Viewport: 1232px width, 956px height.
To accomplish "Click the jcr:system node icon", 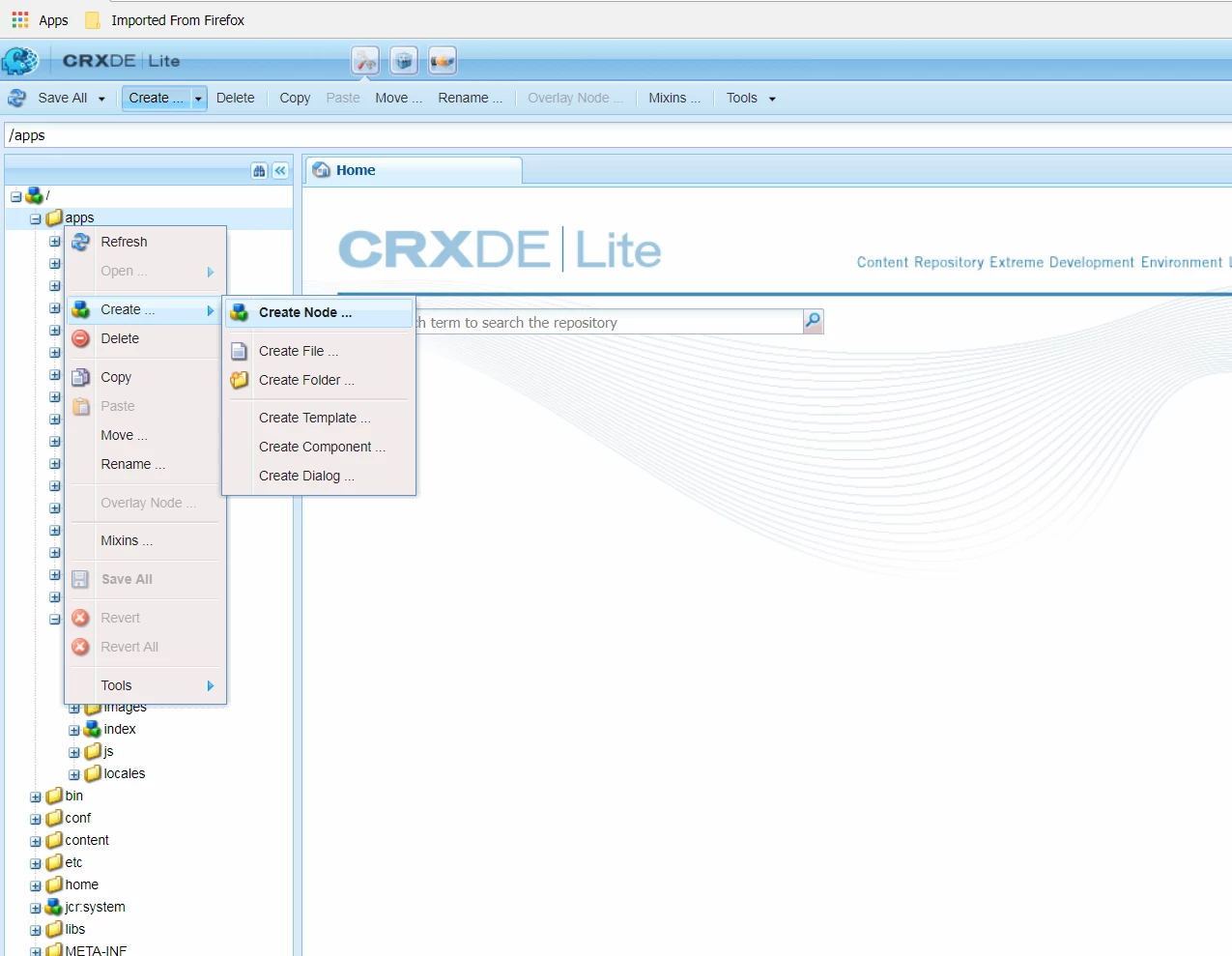I will (54, 907).
